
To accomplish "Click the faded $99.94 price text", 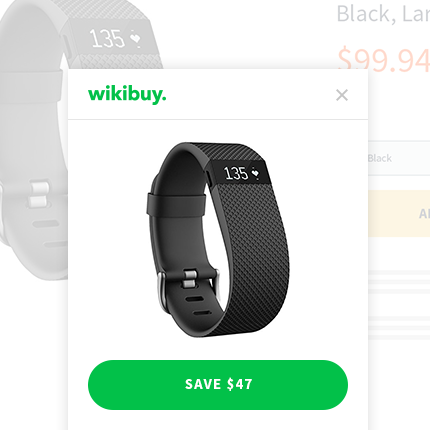I will click(x=383, y=61).
